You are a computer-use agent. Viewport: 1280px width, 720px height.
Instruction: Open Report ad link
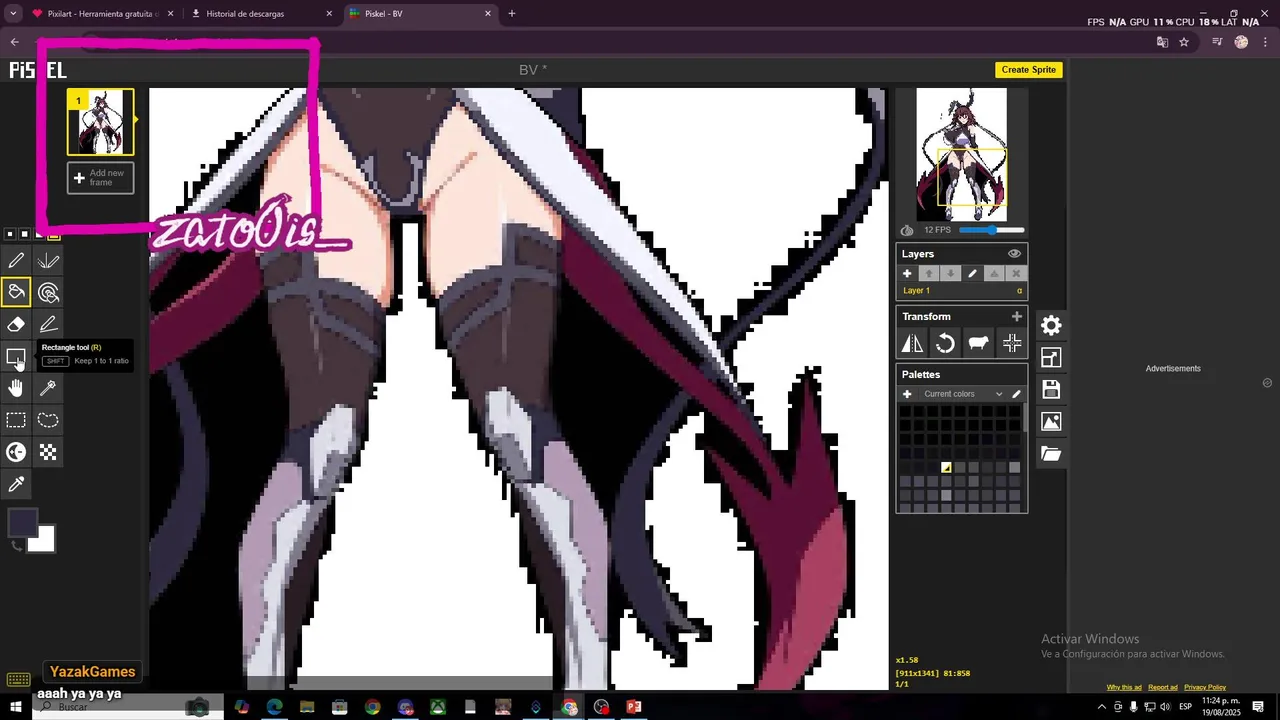(1163, 687)
